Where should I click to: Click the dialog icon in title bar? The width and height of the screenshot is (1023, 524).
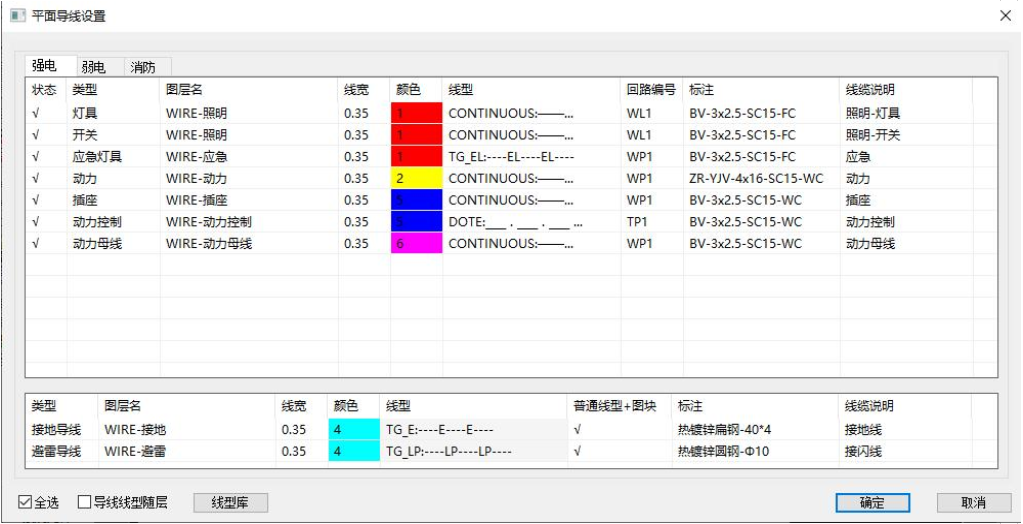click(17, 16)
